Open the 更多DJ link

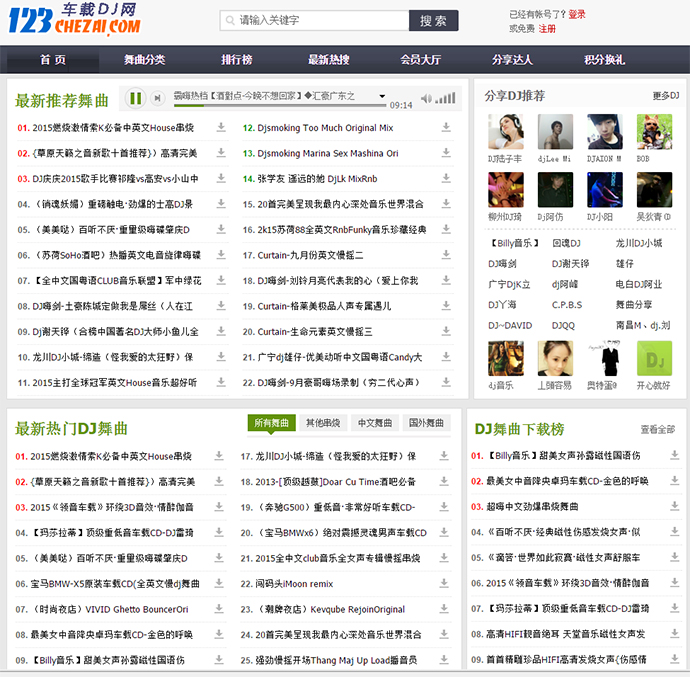[666, 96]
